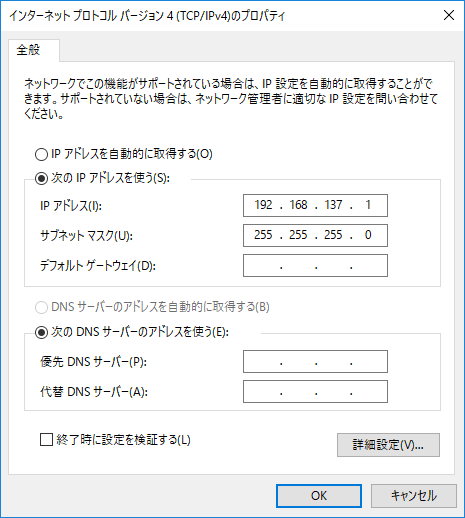This screenshot has width=465, height=518.
Task: Confirm with the OK button
Action: (x=319, y=496)
